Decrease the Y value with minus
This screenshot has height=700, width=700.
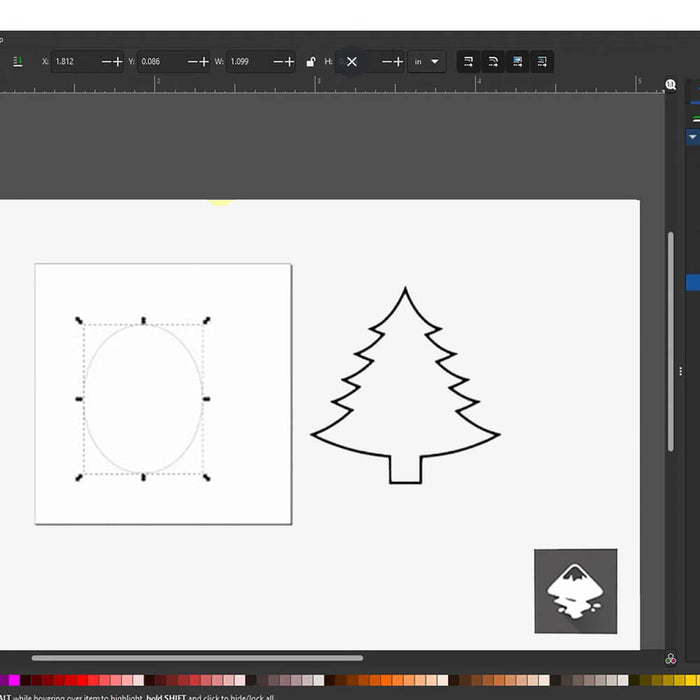(x=192, y=62)
